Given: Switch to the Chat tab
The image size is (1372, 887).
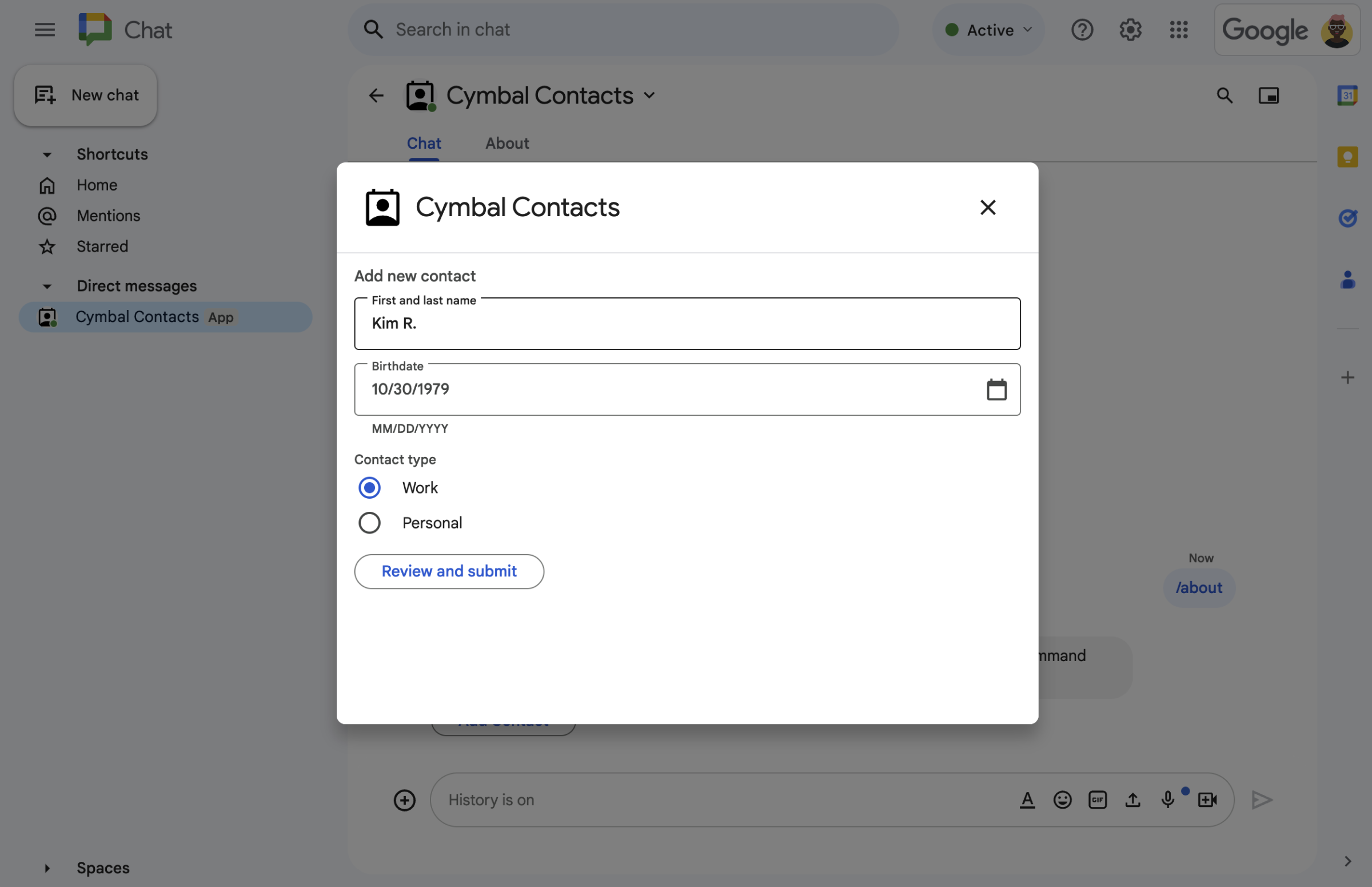Looking at the screenshot, I should click(424, 143).
